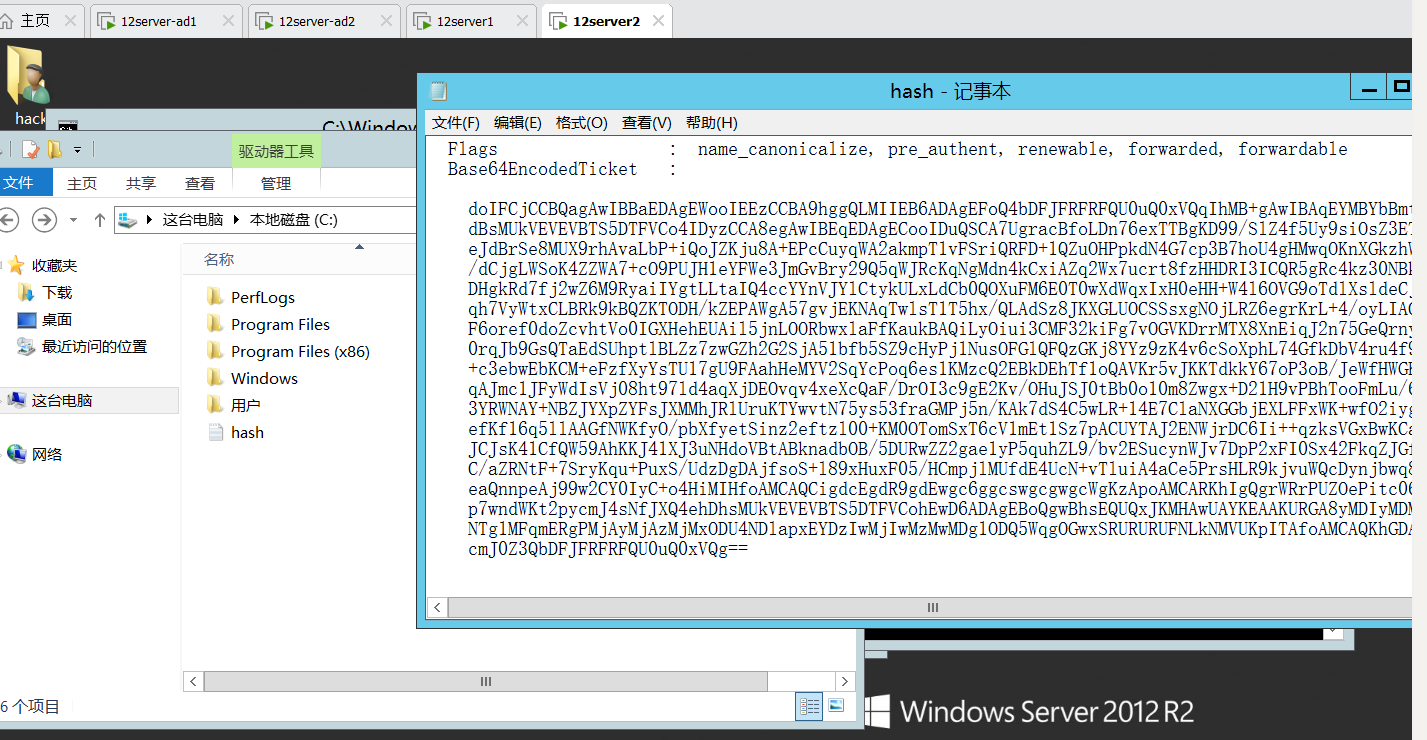Click the Explorer file list horizontal scrollbar thumb
The image size is (1427, 740).
pyautogui.click(x=486, y=681)
